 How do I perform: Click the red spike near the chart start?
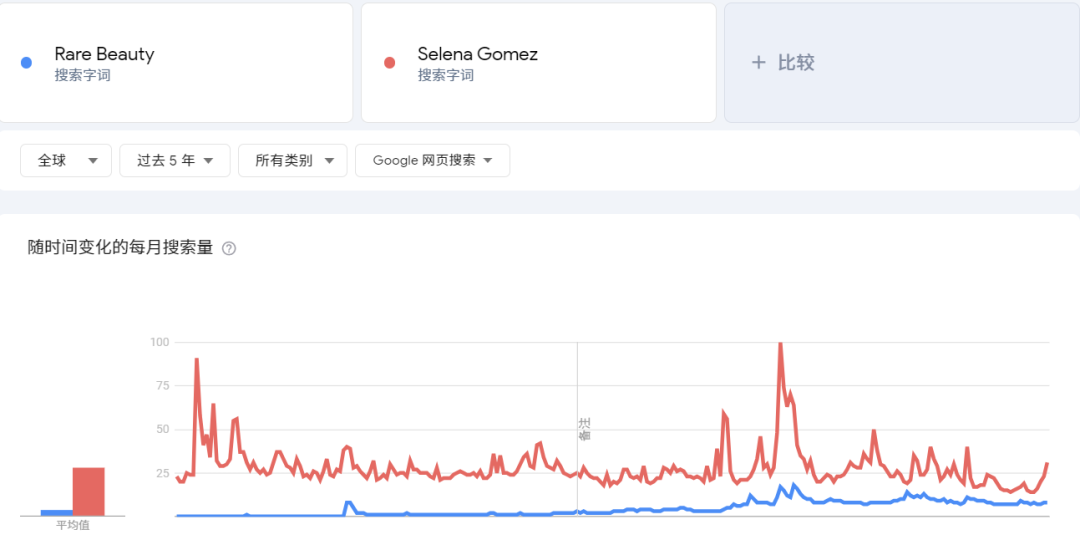(196, 360)
